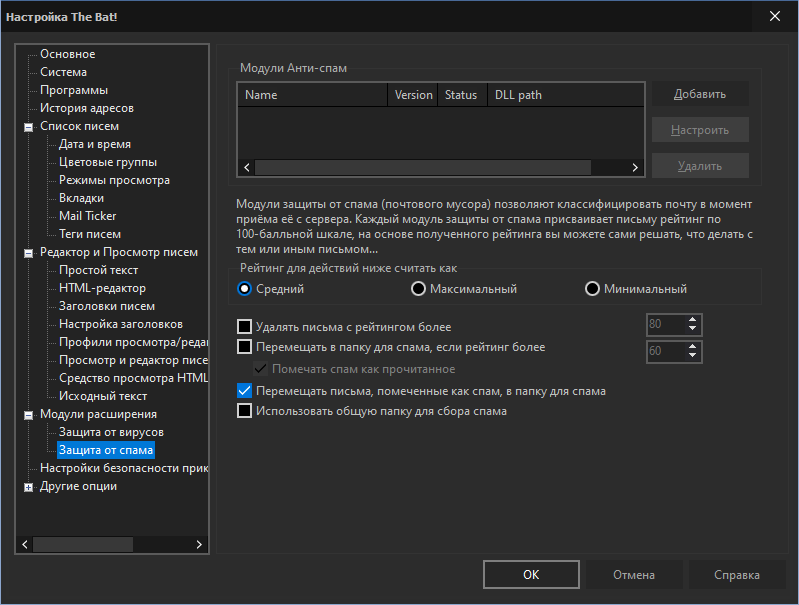Select the Максимальный rating radio button
799x605 pixels.
click(418, 289)
